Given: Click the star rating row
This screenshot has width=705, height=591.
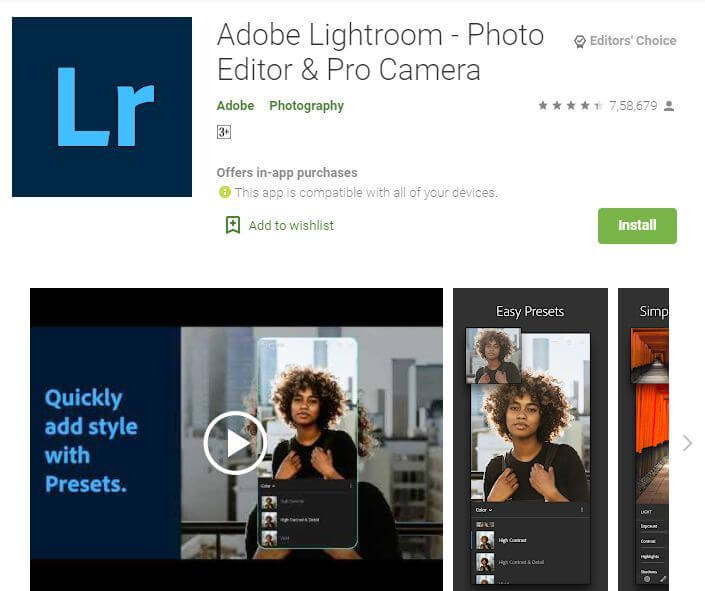Looking at the screenshot, I should [571, 106].
